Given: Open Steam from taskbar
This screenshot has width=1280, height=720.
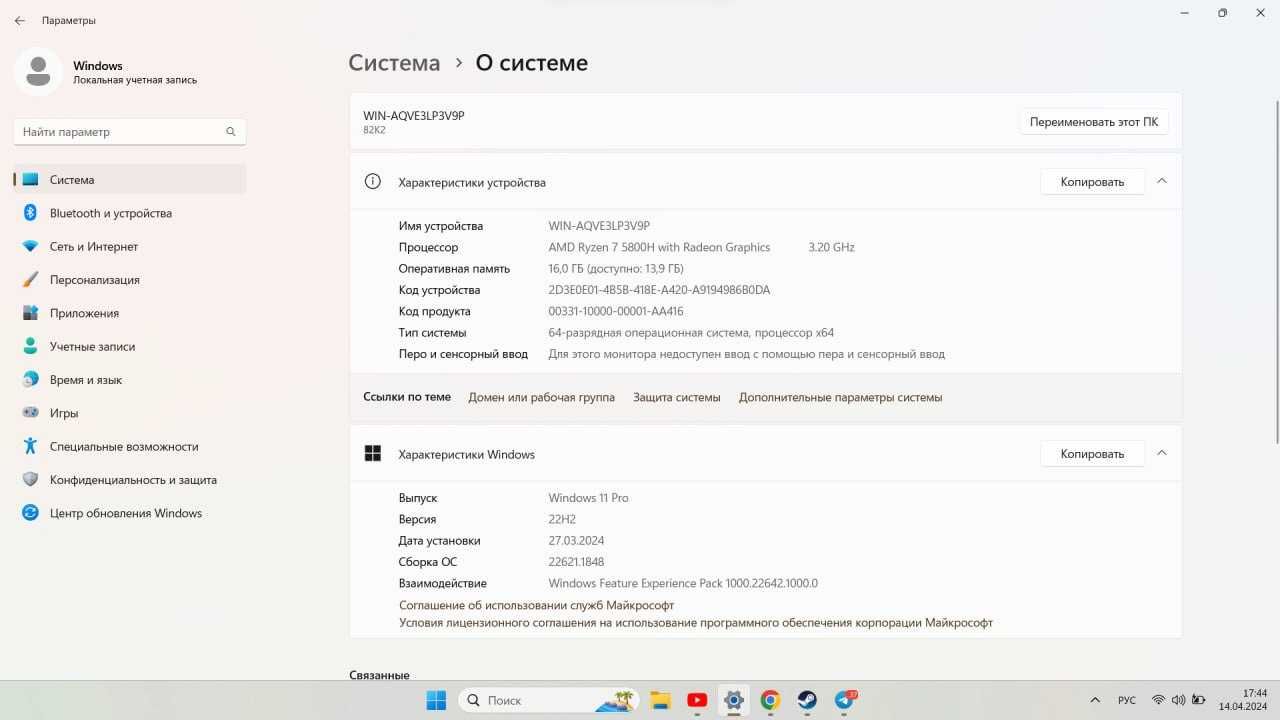Looking at the screenshot, I should click(807, 700).
